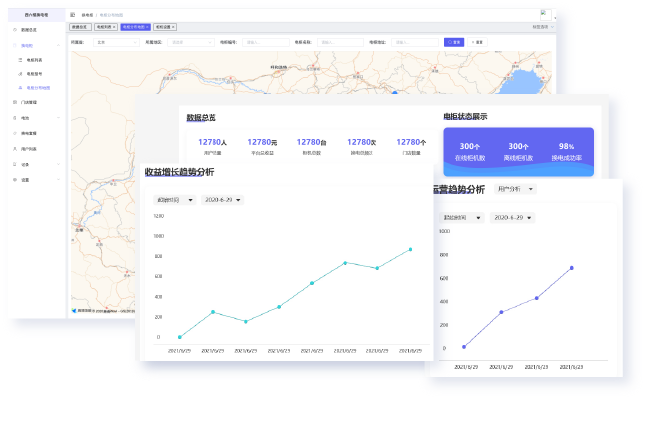Open the 用户分析 dropdown on the 运营趋势分析 chart
Viewport: 661px width, 421px height.
[514, 188]
